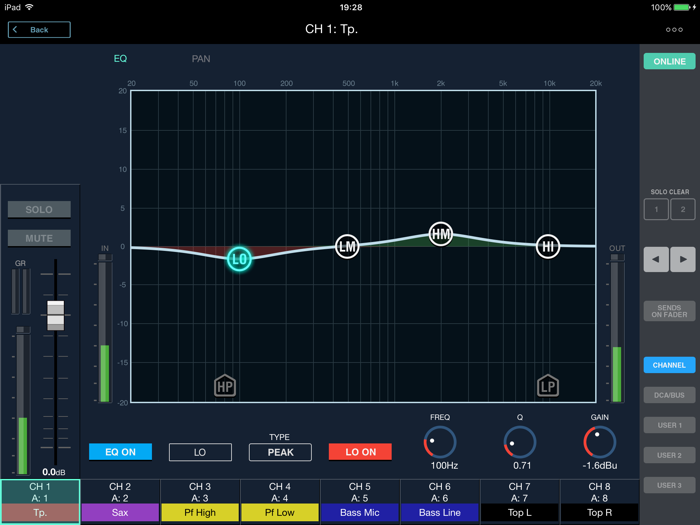Viewport: 700px width, 525px height.
Task: Select the HM band node on EQ graph
Action: (x=441, y=234)
